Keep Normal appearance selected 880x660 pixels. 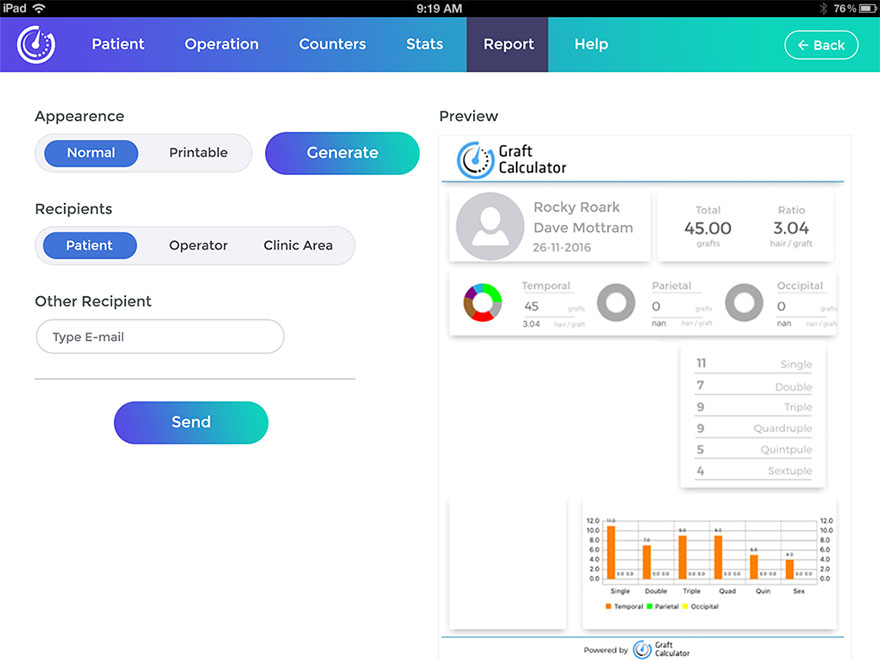89,153
